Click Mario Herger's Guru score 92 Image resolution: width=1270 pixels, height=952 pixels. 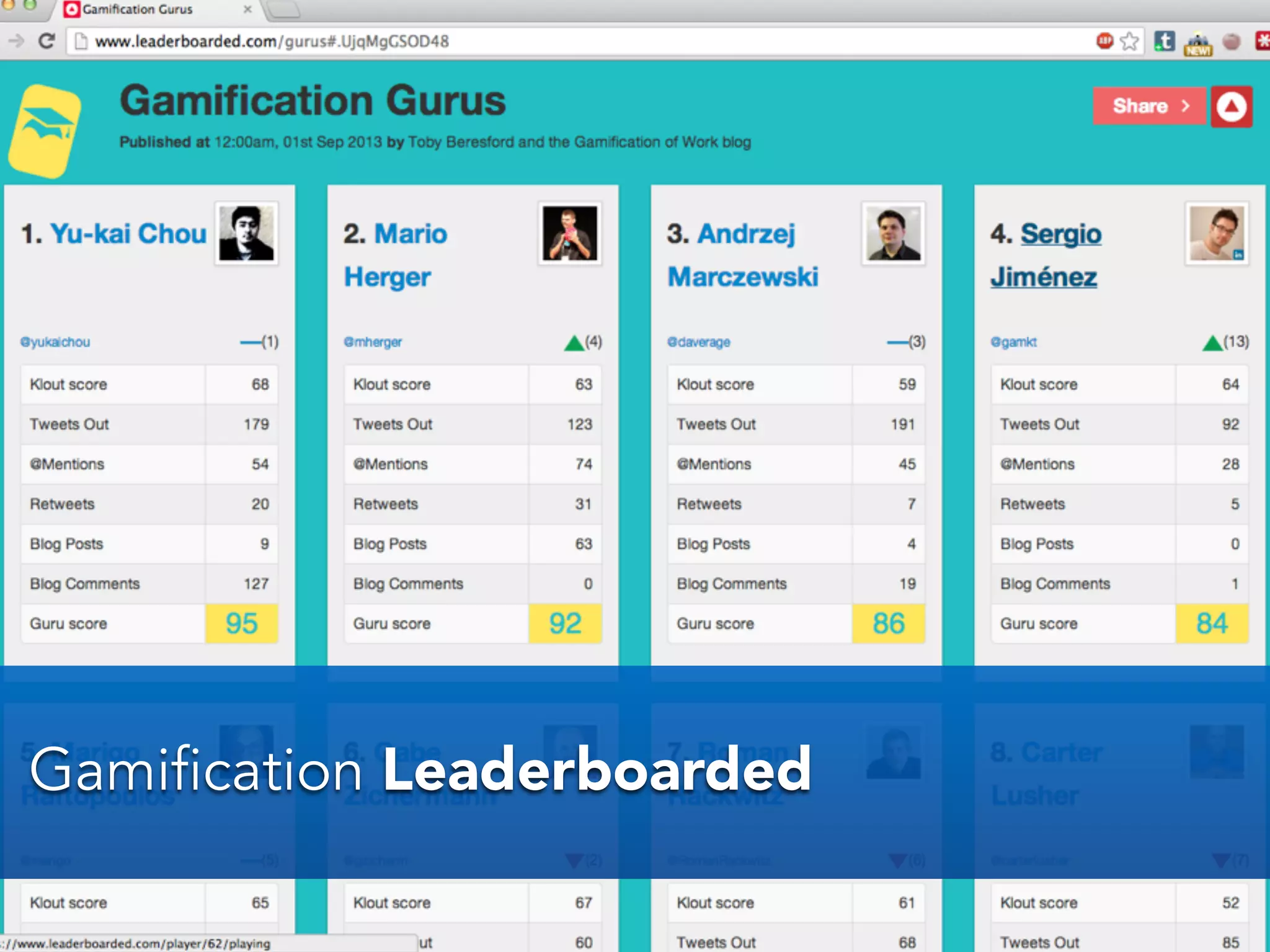point(565,623)
